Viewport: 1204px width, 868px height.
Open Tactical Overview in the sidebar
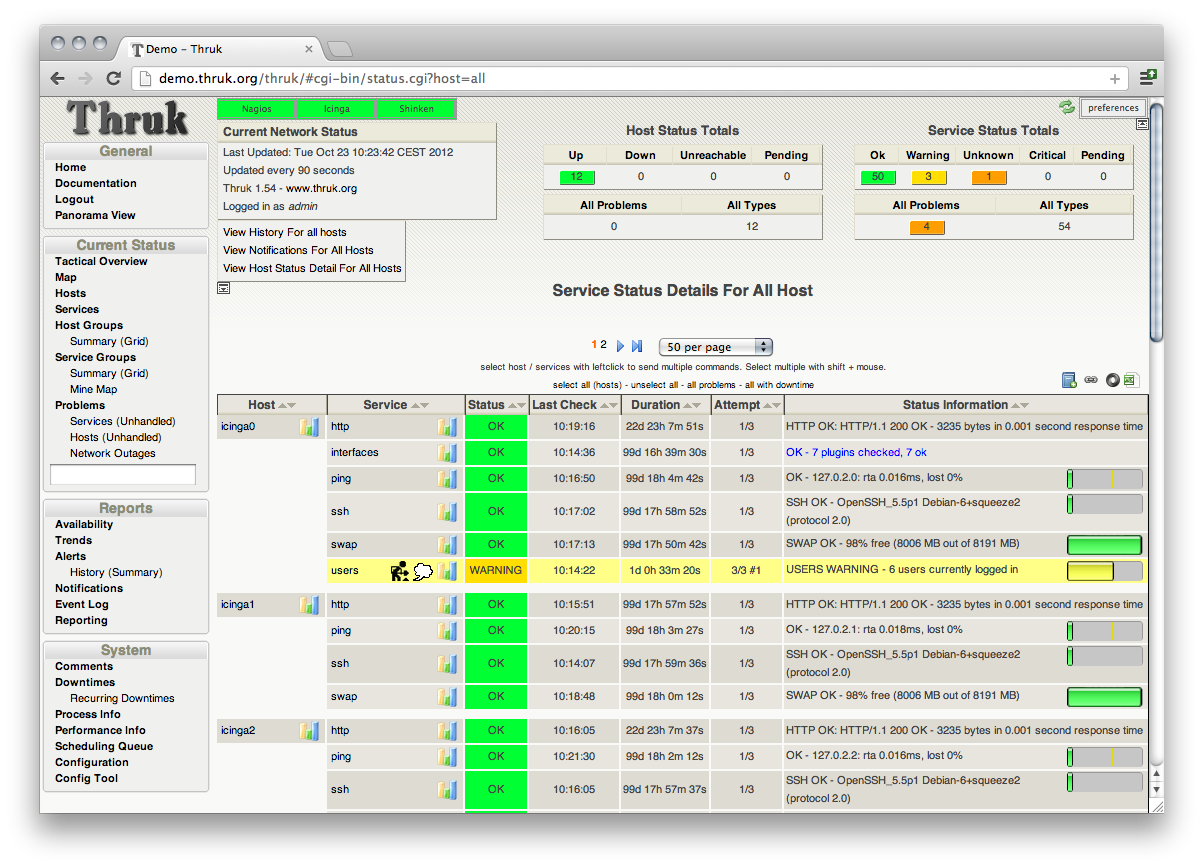point(101,261)
